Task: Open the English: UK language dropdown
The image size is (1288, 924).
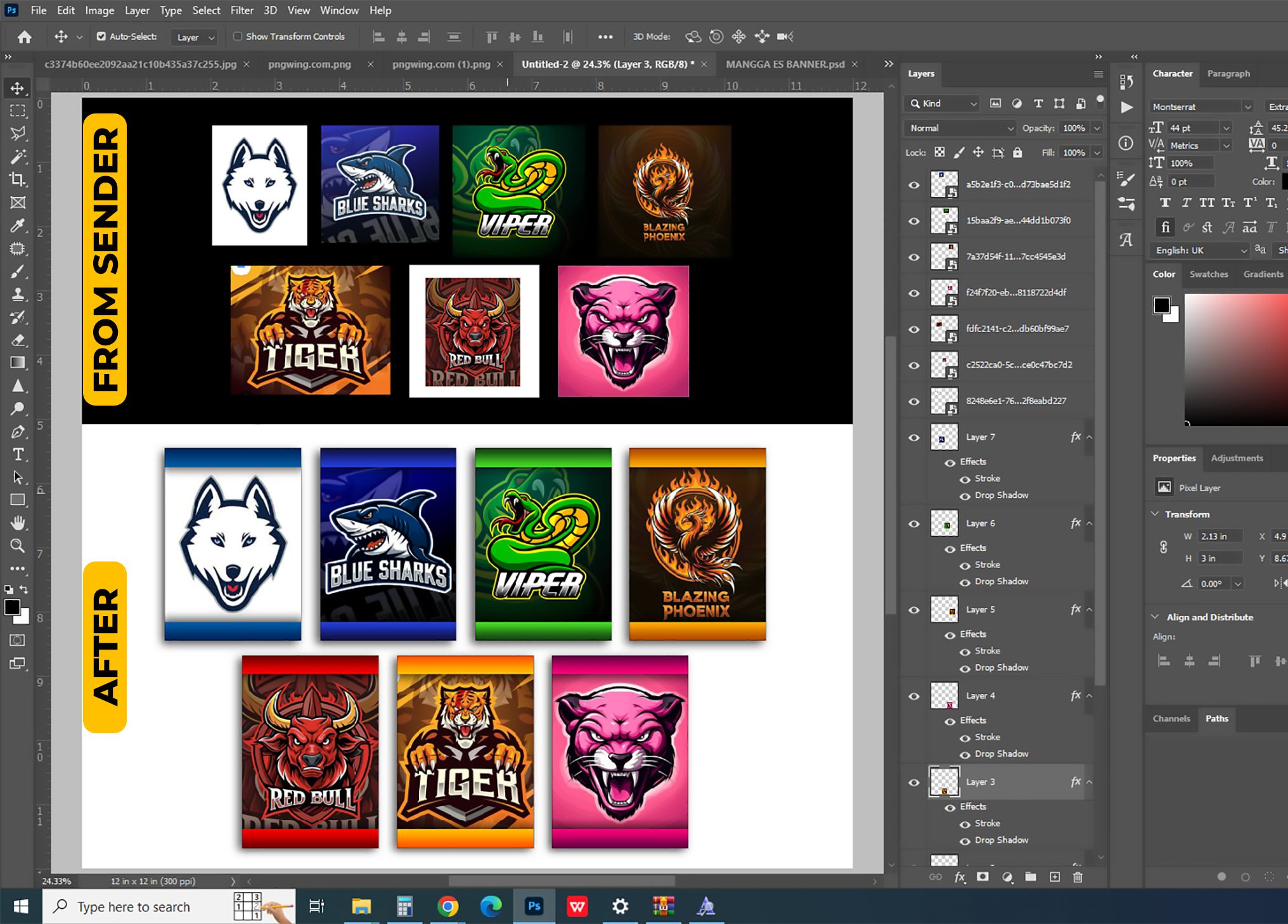Action: click(x=1199, y=250)
